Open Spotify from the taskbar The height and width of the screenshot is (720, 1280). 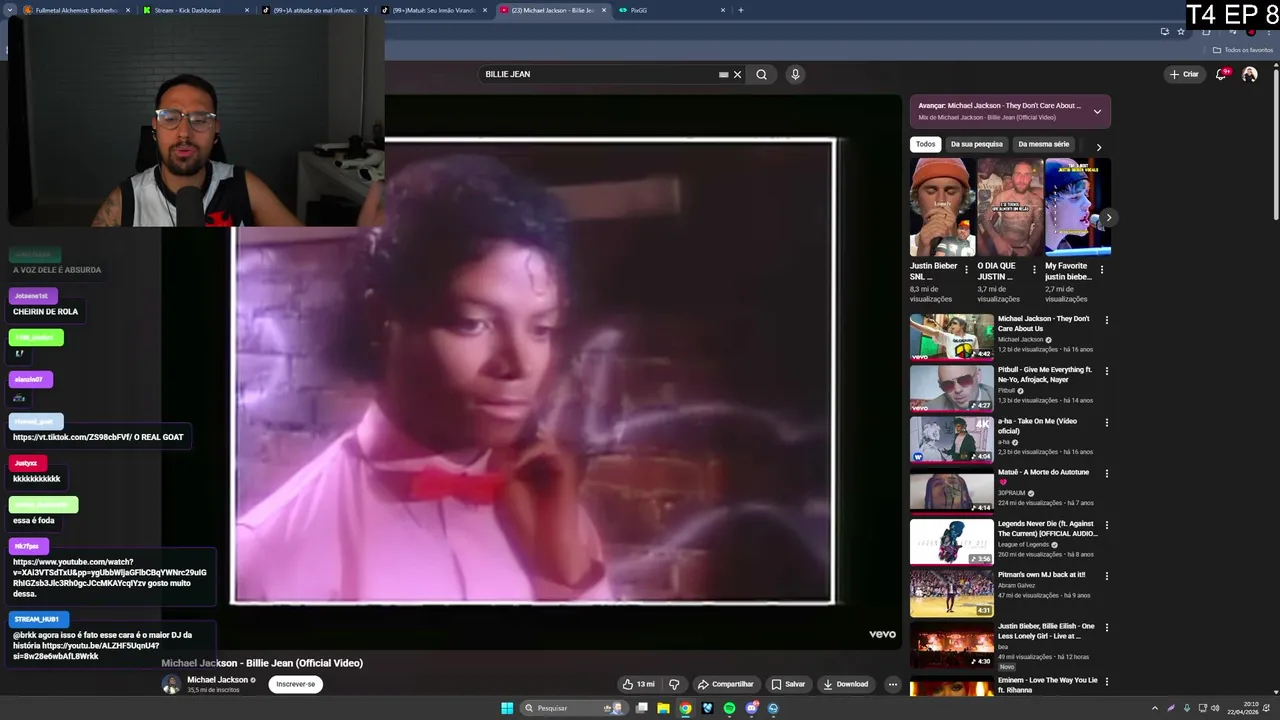click(x=729, y=708)
